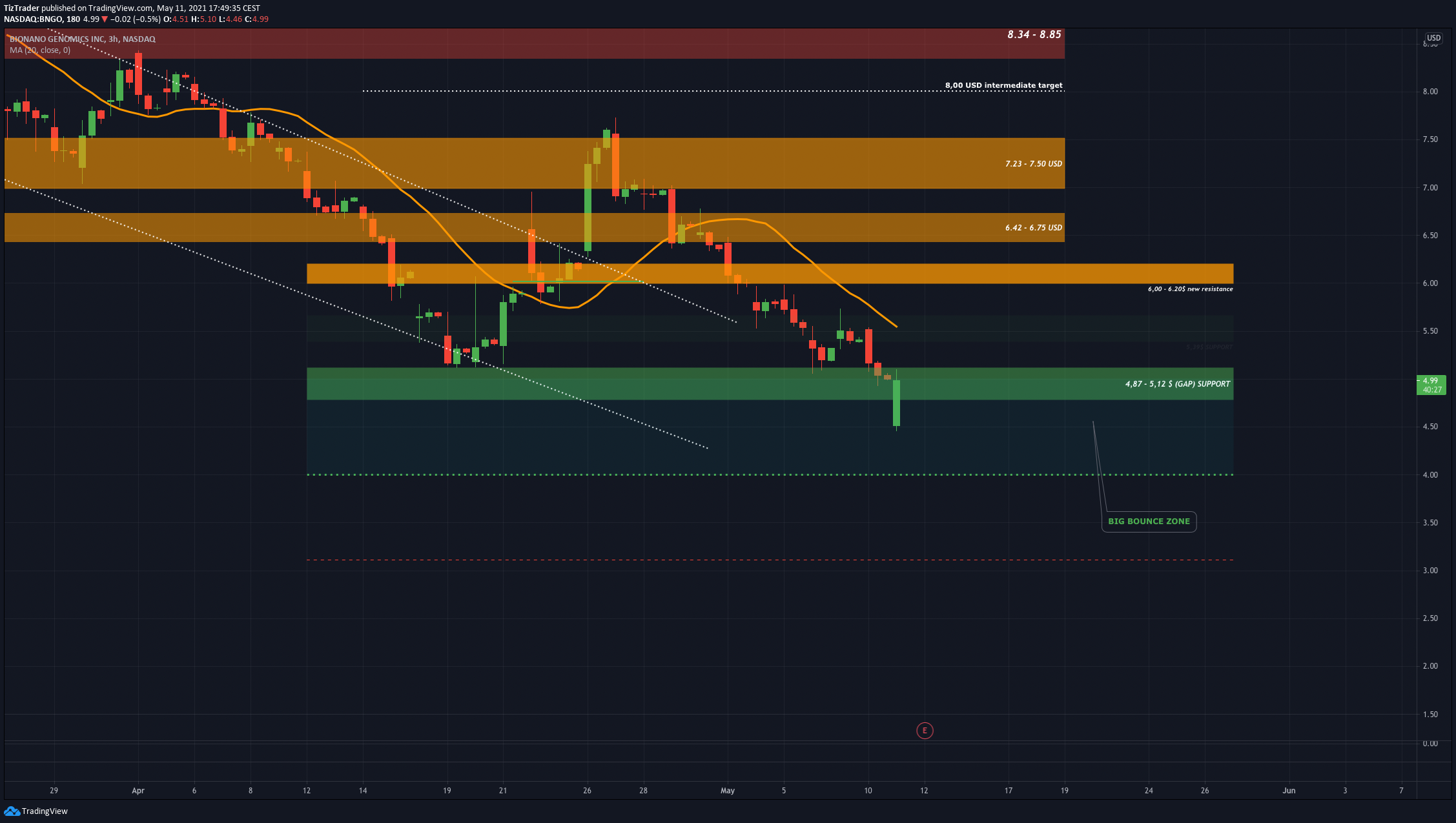
Task: Click the 2.00 price axis label
Action: click(x=1430, y=666)
